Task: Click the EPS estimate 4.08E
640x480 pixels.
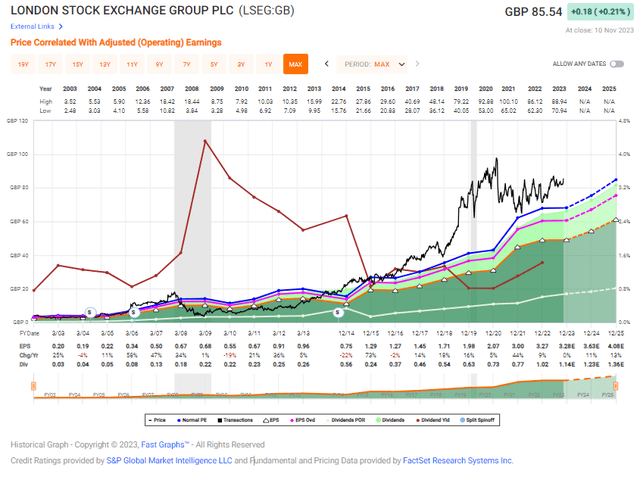Action: click(x=616, y=346)
